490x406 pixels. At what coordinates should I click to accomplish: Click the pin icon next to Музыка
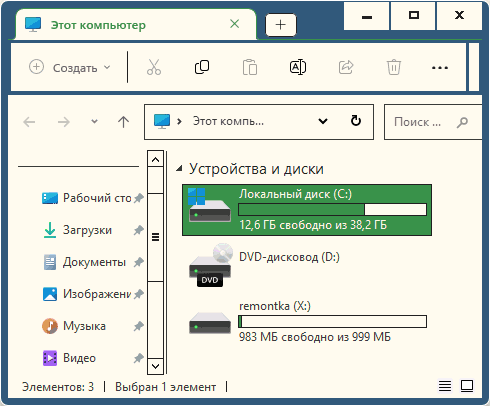[x=139, y=326]
